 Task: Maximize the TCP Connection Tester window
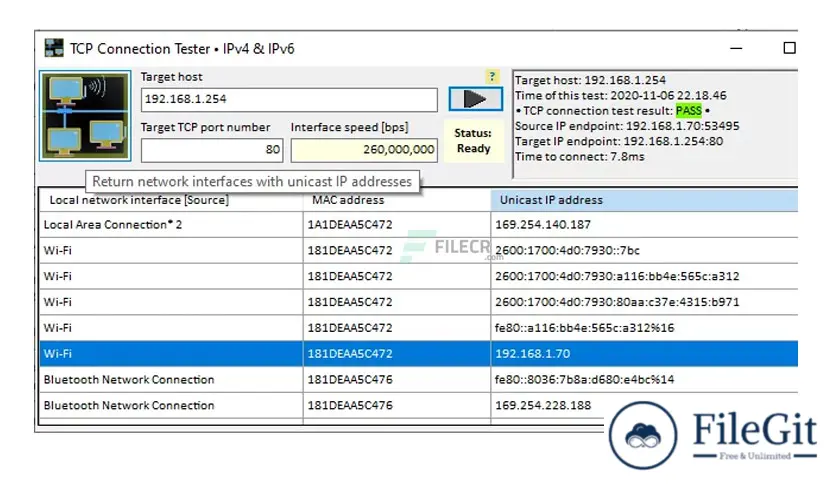789,48
